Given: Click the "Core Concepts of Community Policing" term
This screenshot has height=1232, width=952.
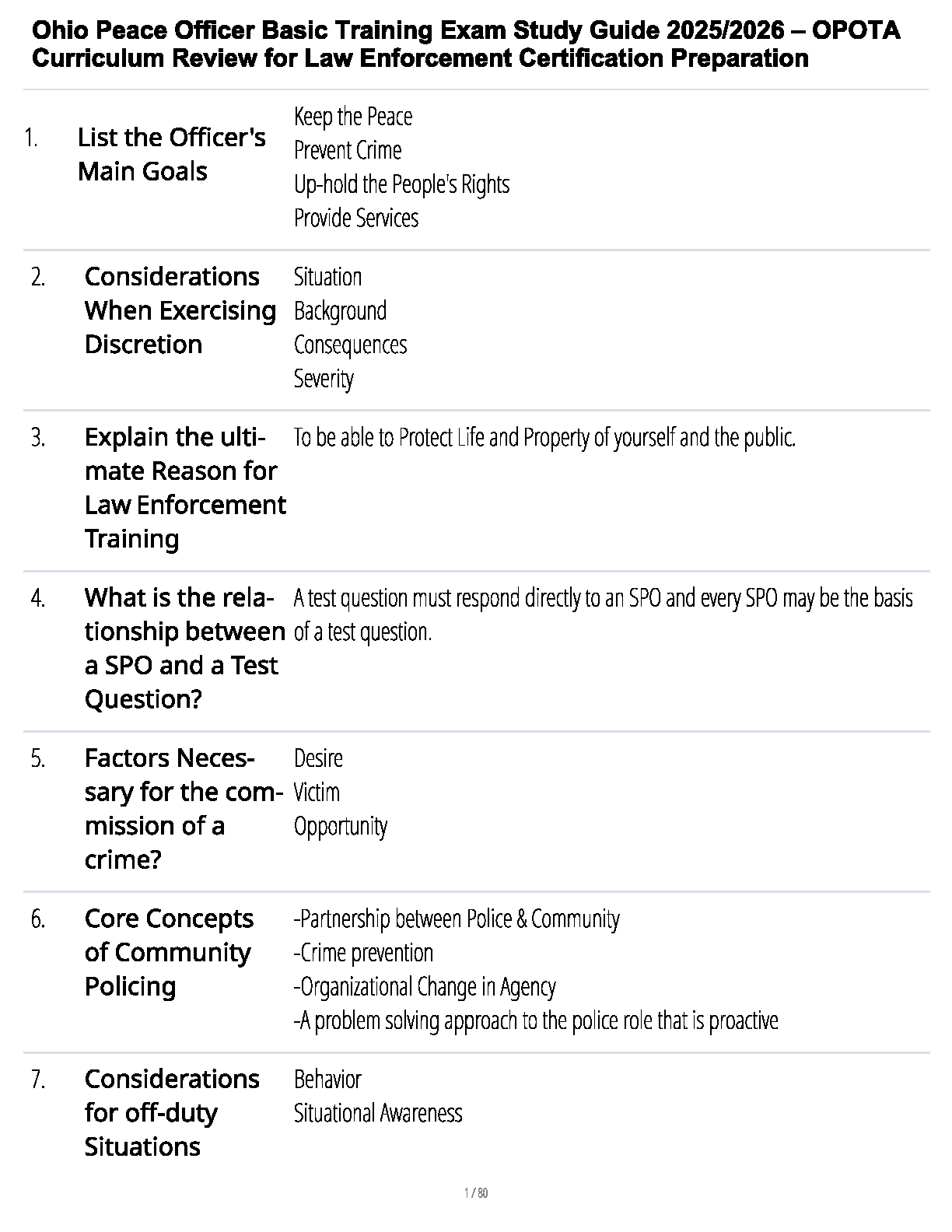Looking at the screenshot, I should coord(169,952).
